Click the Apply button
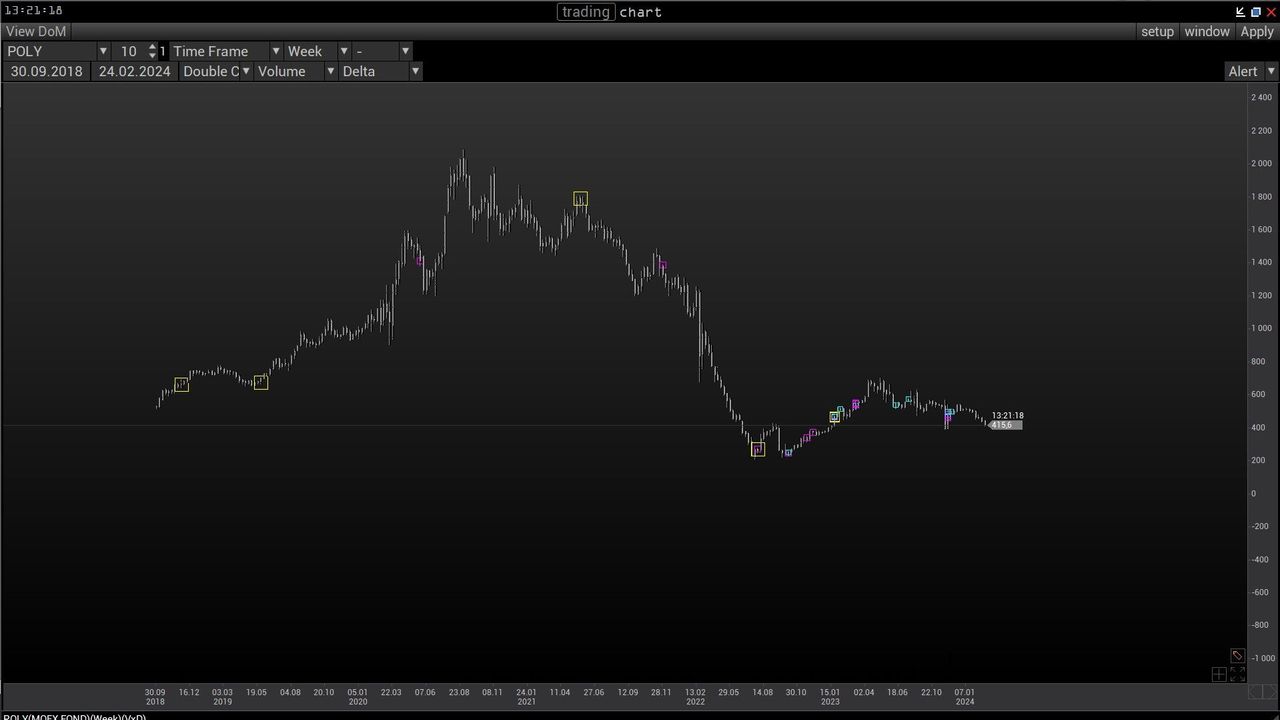The image size is (1280, 720). [1257, 31]
